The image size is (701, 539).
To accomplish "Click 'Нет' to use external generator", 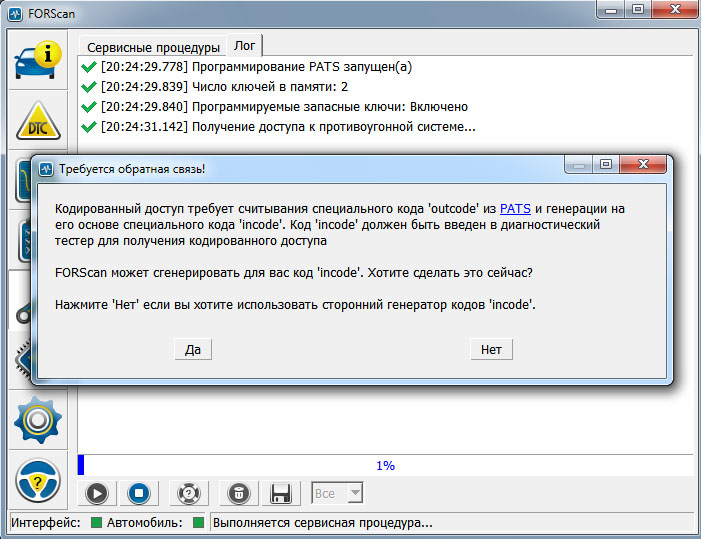I will (491, 349).
